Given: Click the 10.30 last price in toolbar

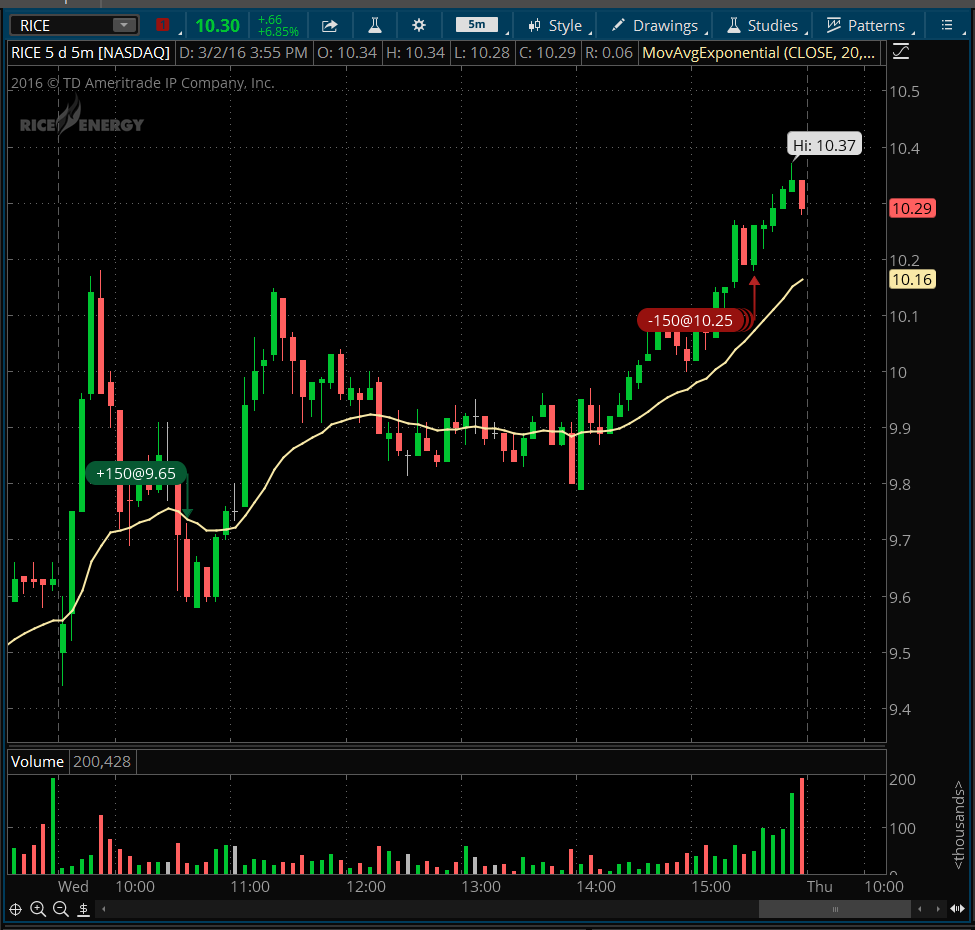Looking at the screenshot, I should point(217,25).
